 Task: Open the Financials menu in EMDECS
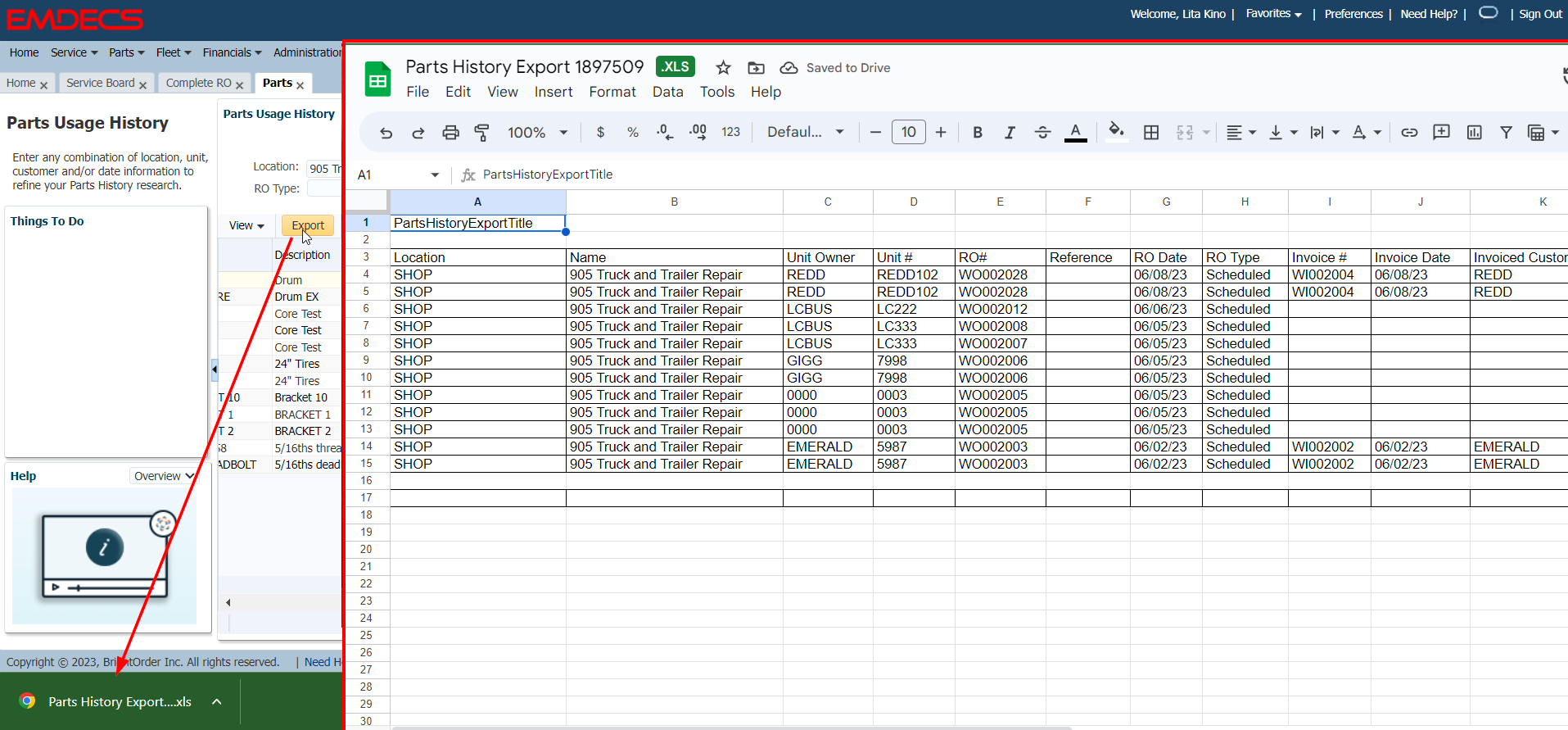(232, 52)
